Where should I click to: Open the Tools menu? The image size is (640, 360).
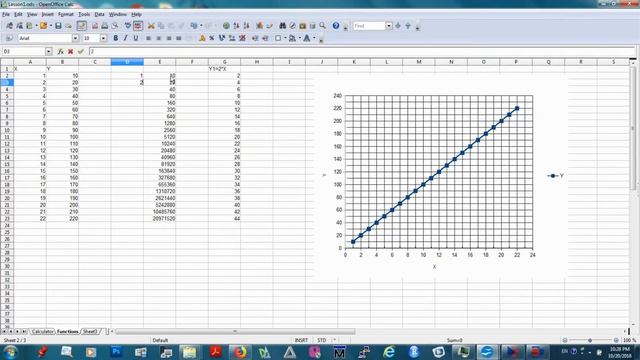(x=84, y=14)
